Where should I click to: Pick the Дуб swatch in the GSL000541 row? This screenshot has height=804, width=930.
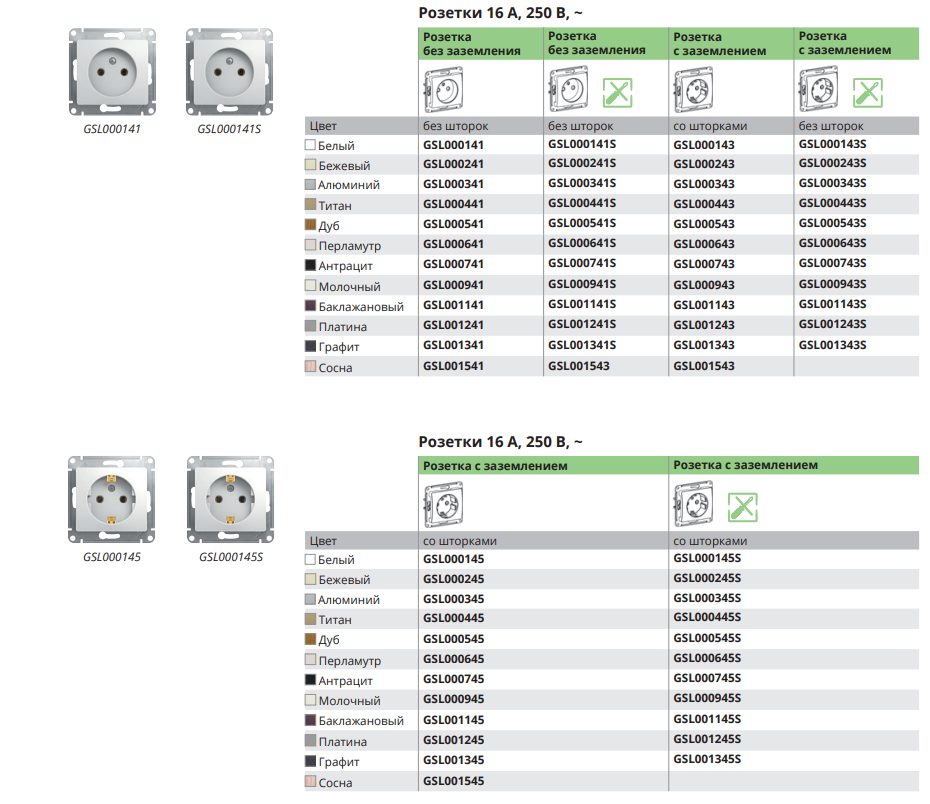(310, 225)
